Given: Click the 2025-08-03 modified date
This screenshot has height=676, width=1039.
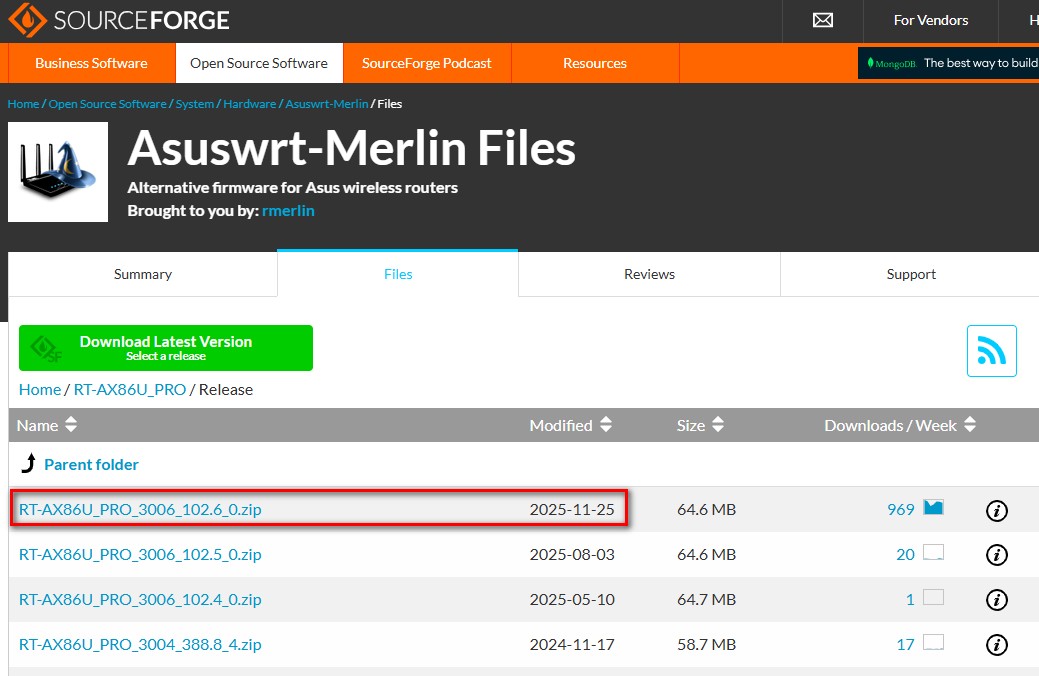Looking at the screenshot, I should click(572, 555).
